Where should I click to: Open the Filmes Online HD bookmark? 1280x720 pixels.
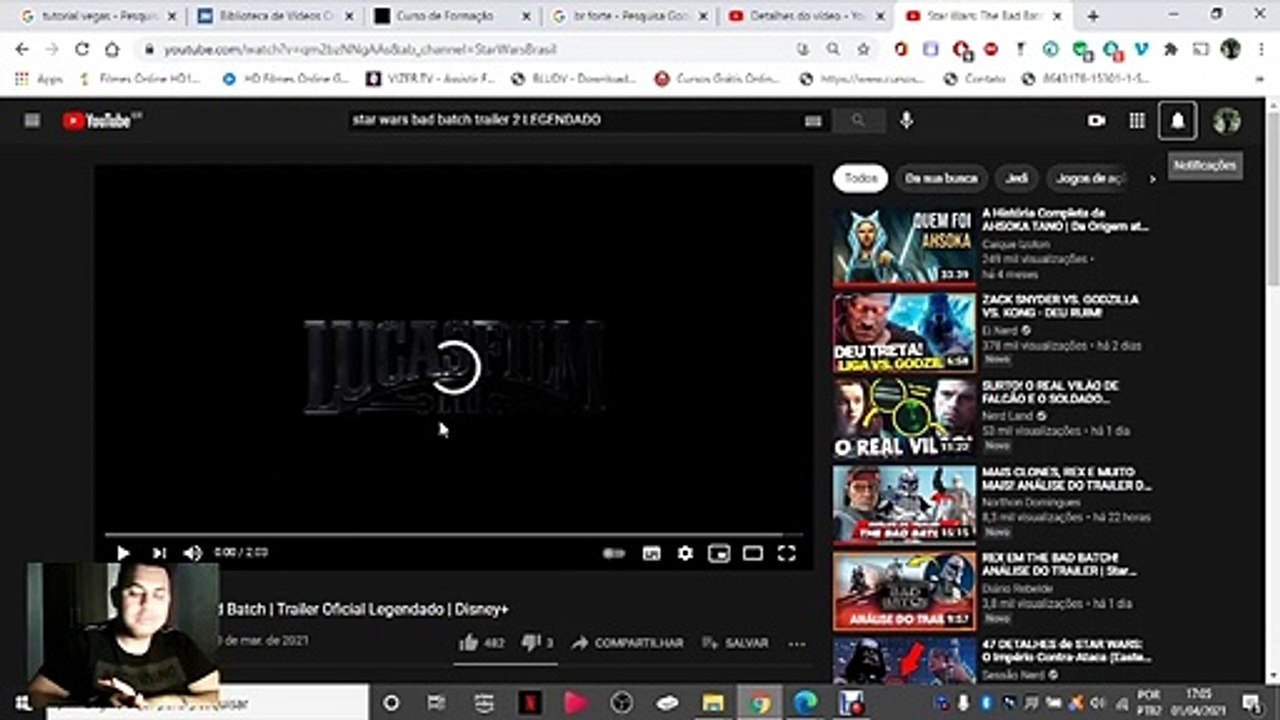[x=141, y=78]
